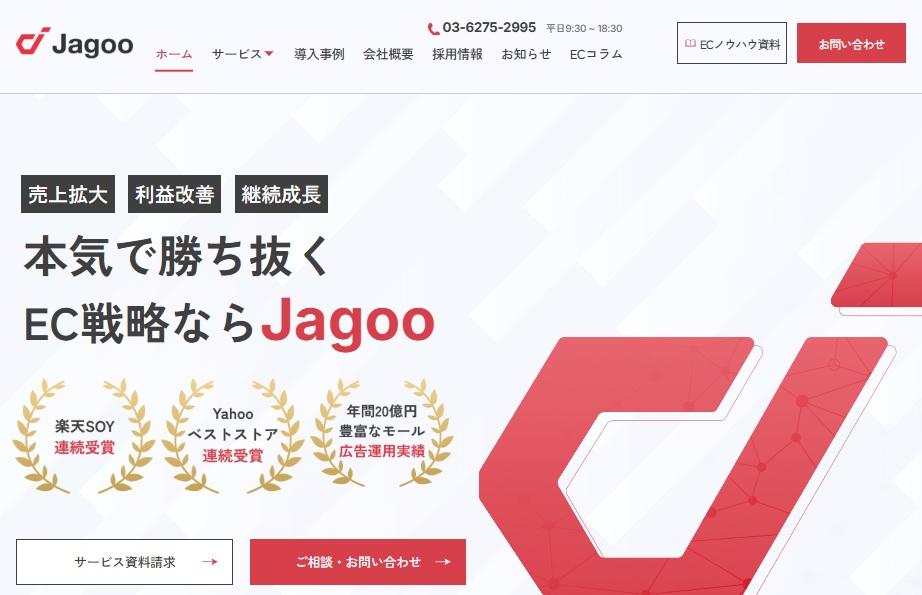Open the ホーム nav item
922x595 pixels.
(174, 54)
